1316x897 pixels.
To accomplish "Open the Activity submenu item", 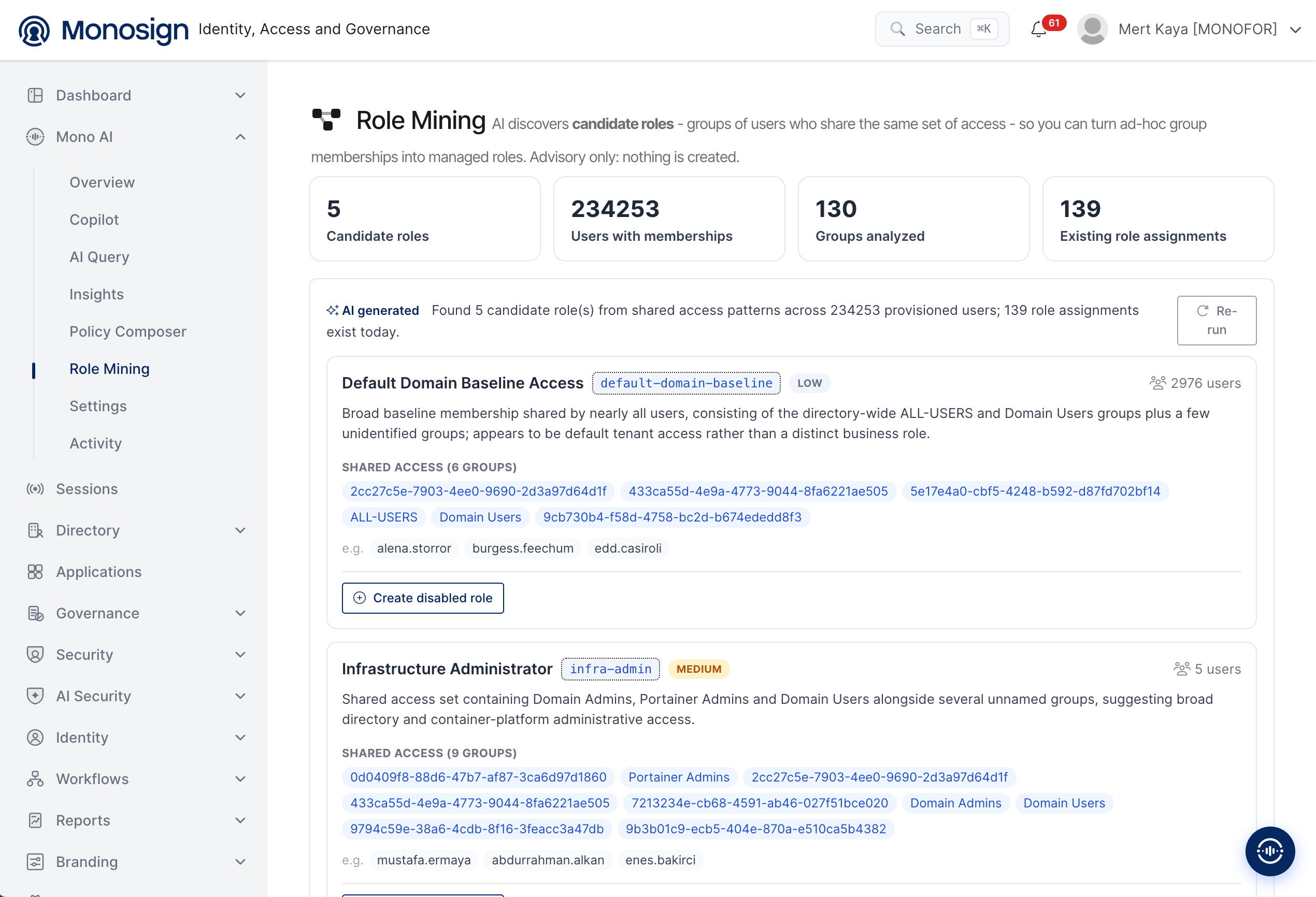I will [95, 443].
